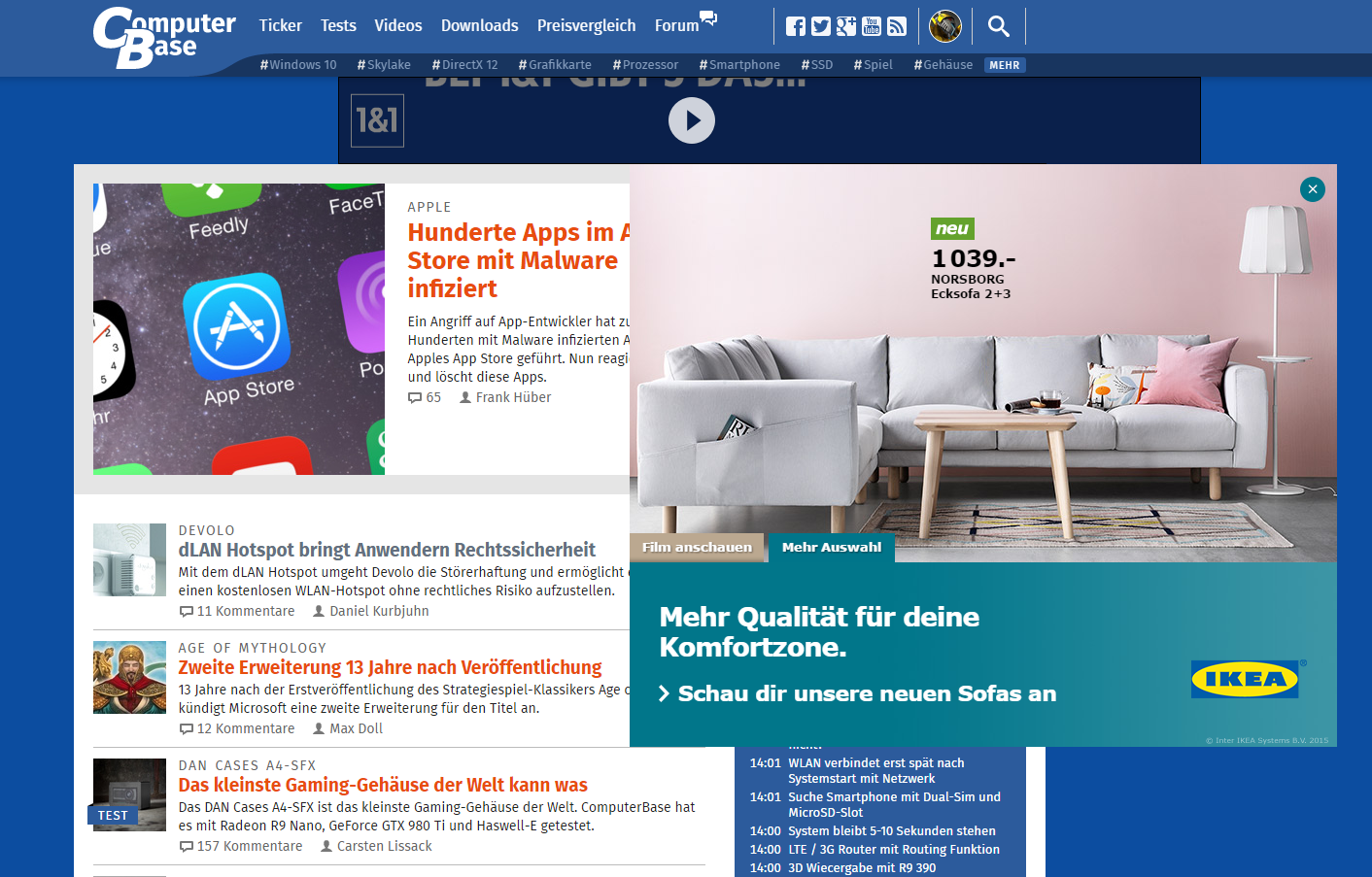
Task: Expand more tags with MEHR button
Action: 1005,65
